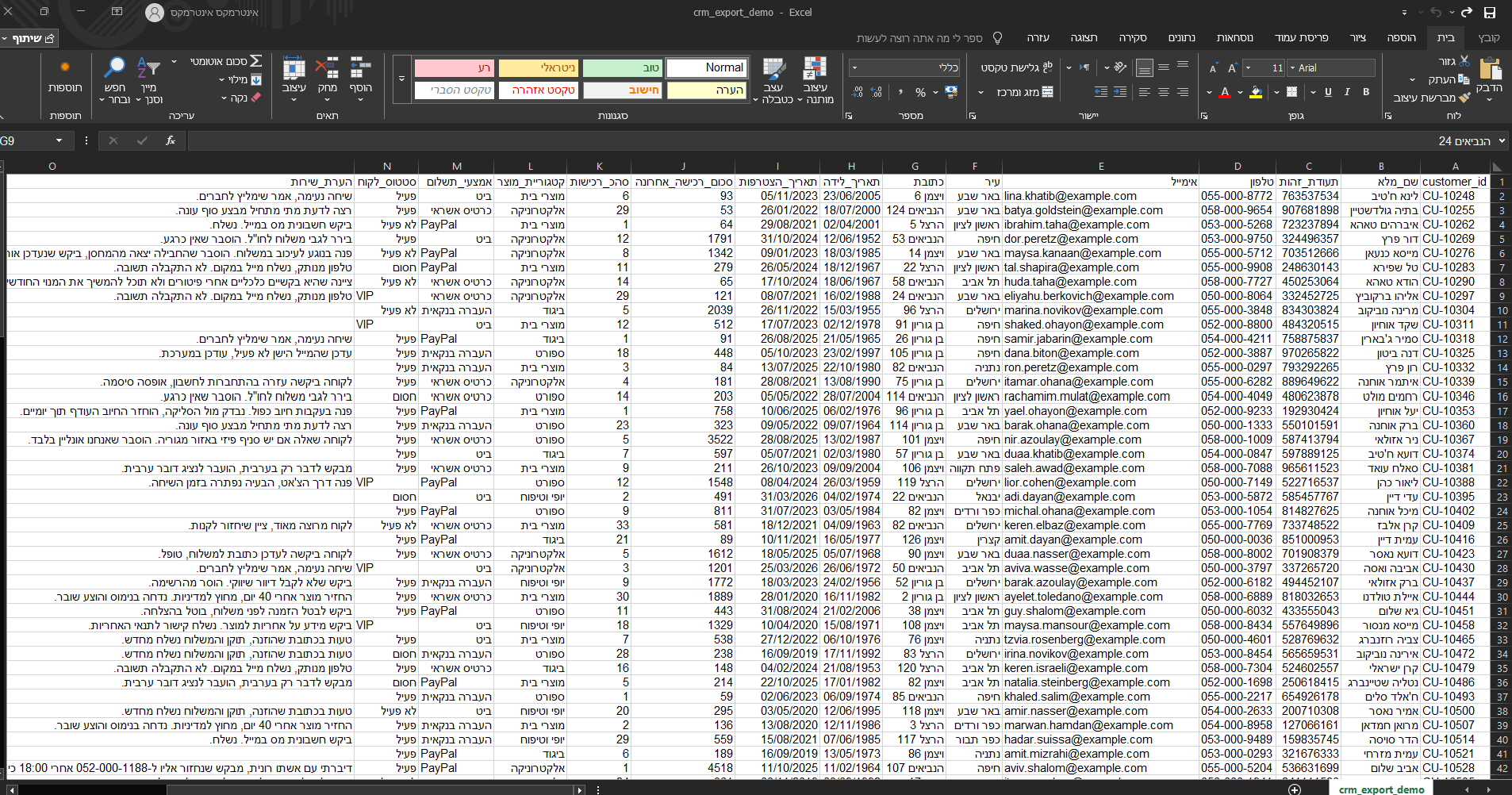Click the Accounting Number Format currency icon

tap(951, 92)
